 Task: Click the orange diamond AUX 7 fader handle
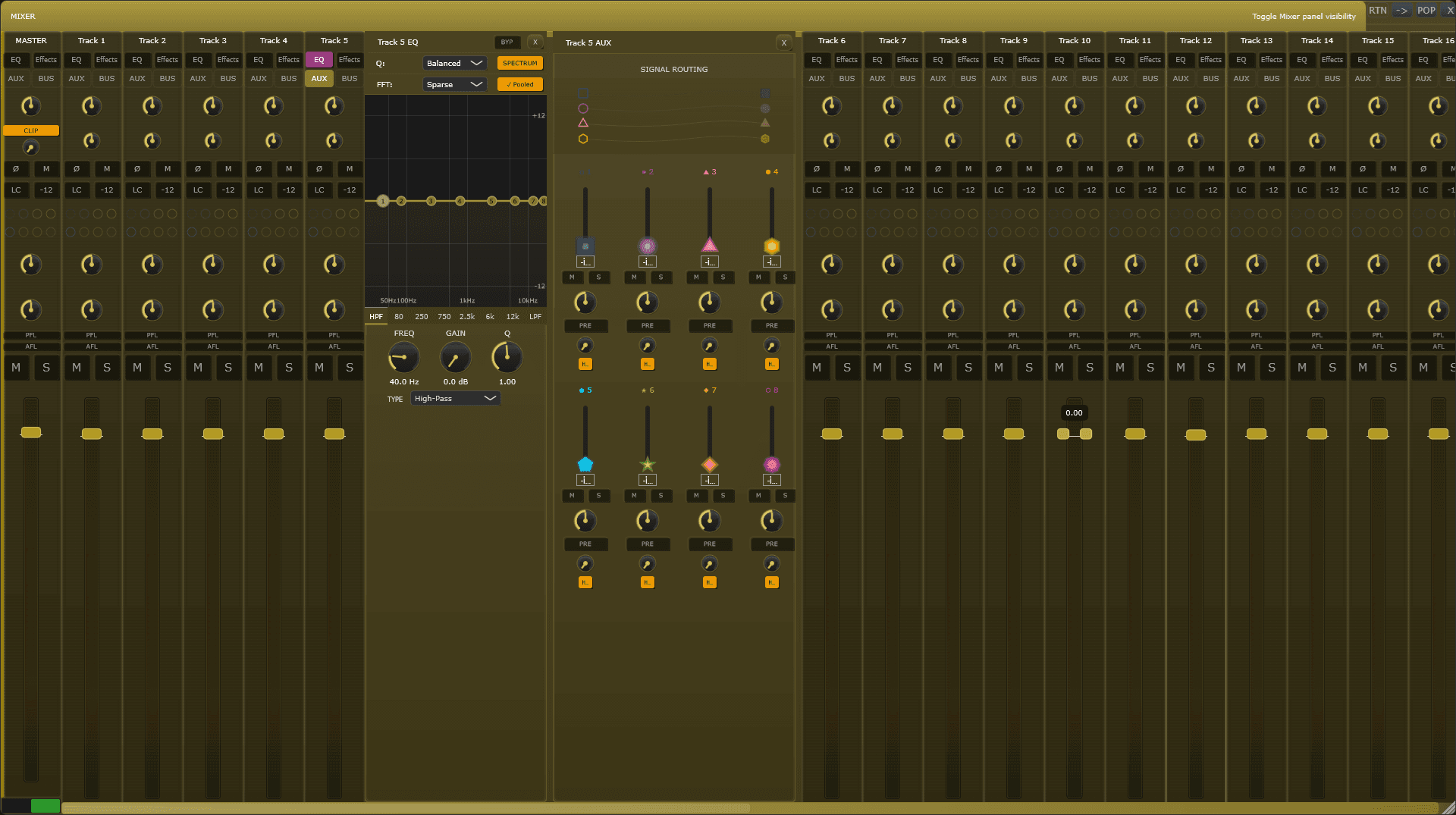709,464
